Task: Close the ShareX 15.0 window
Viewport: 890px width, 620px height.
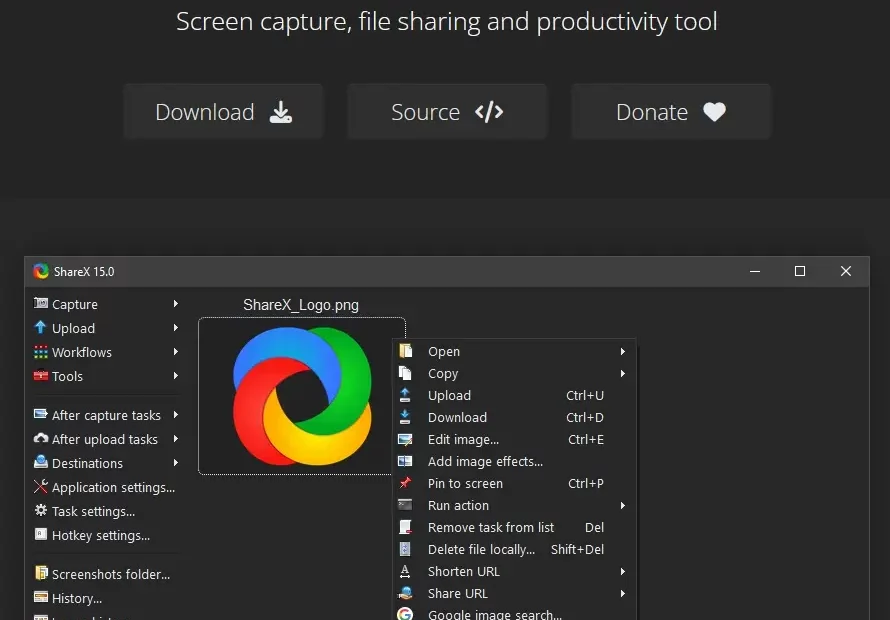Action: [x=846, y=271]
